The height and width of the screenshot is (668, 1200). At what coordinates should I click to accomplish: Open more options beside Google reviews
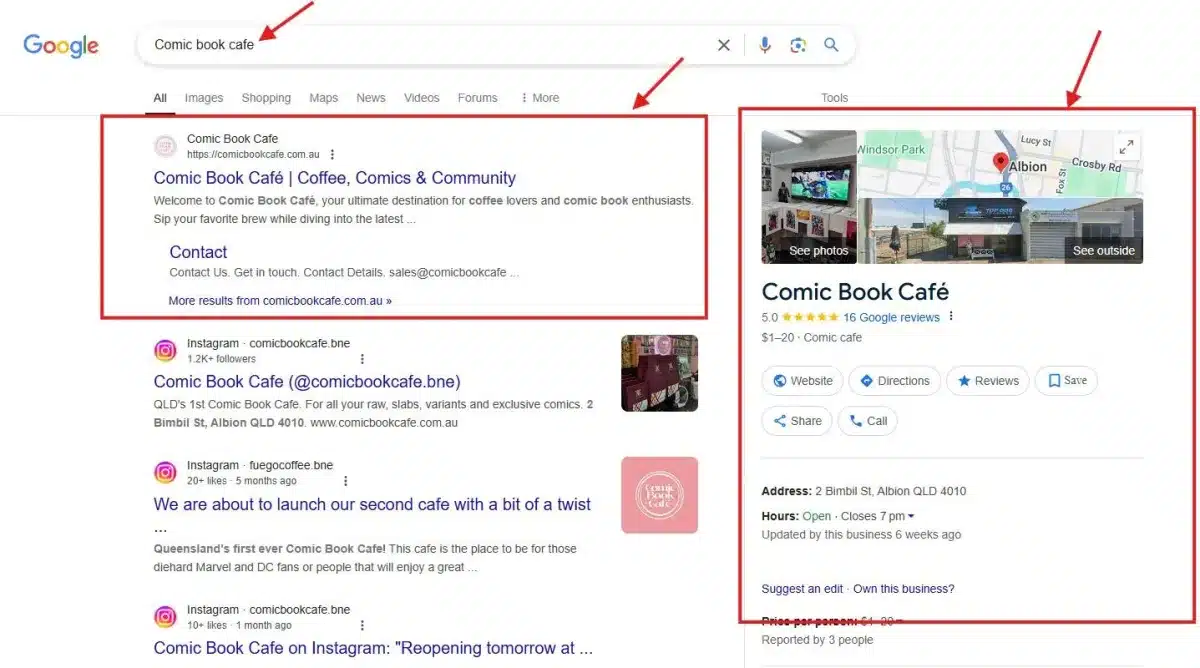[x=950, y=317]
